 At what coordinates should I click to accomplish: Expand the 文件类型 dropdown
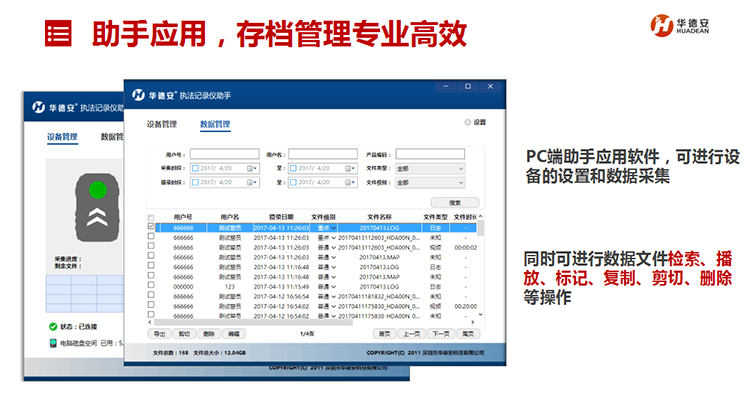pyautogui.click(x=430, y=168)
